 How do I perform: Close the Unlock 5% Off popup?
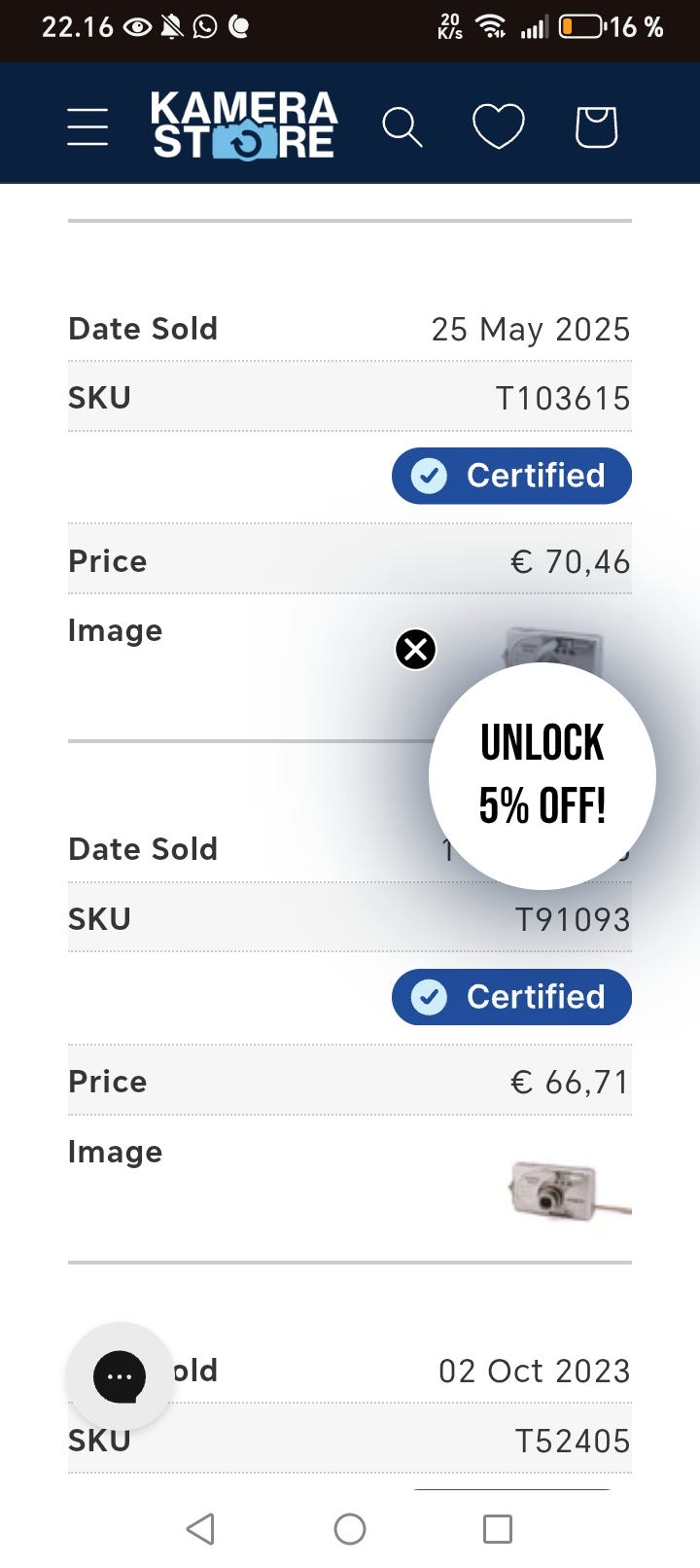[x=416, y=650]
